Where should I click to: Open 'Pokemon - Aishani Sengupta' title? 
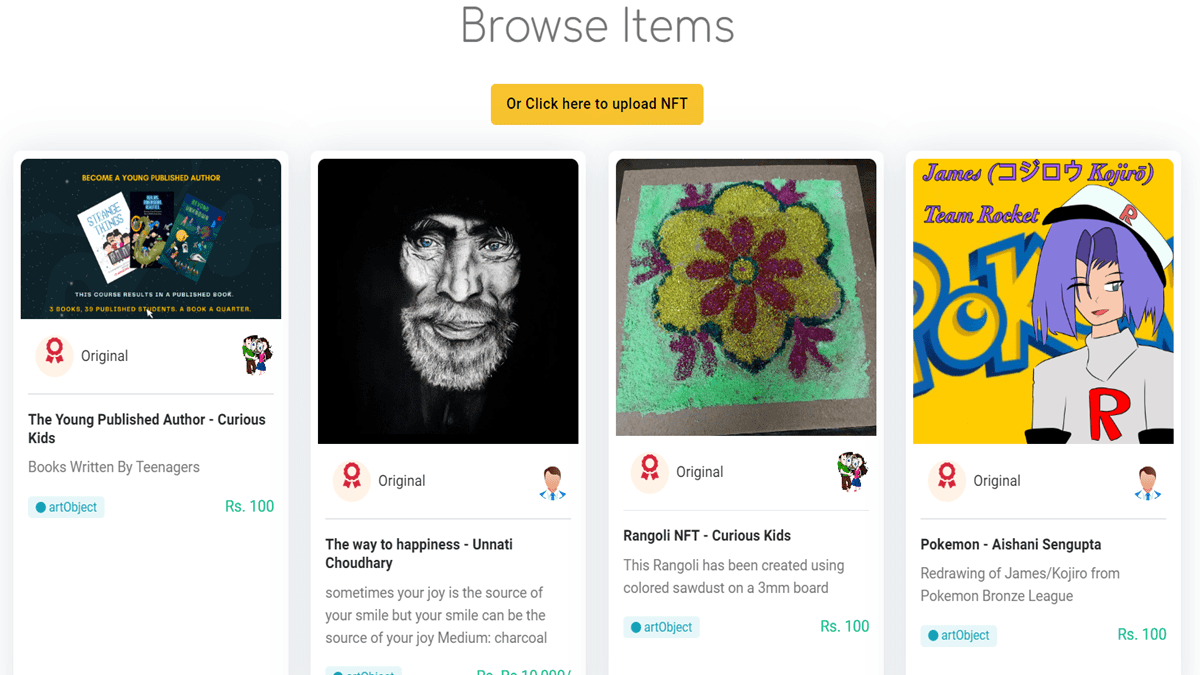click(1011, 544)
